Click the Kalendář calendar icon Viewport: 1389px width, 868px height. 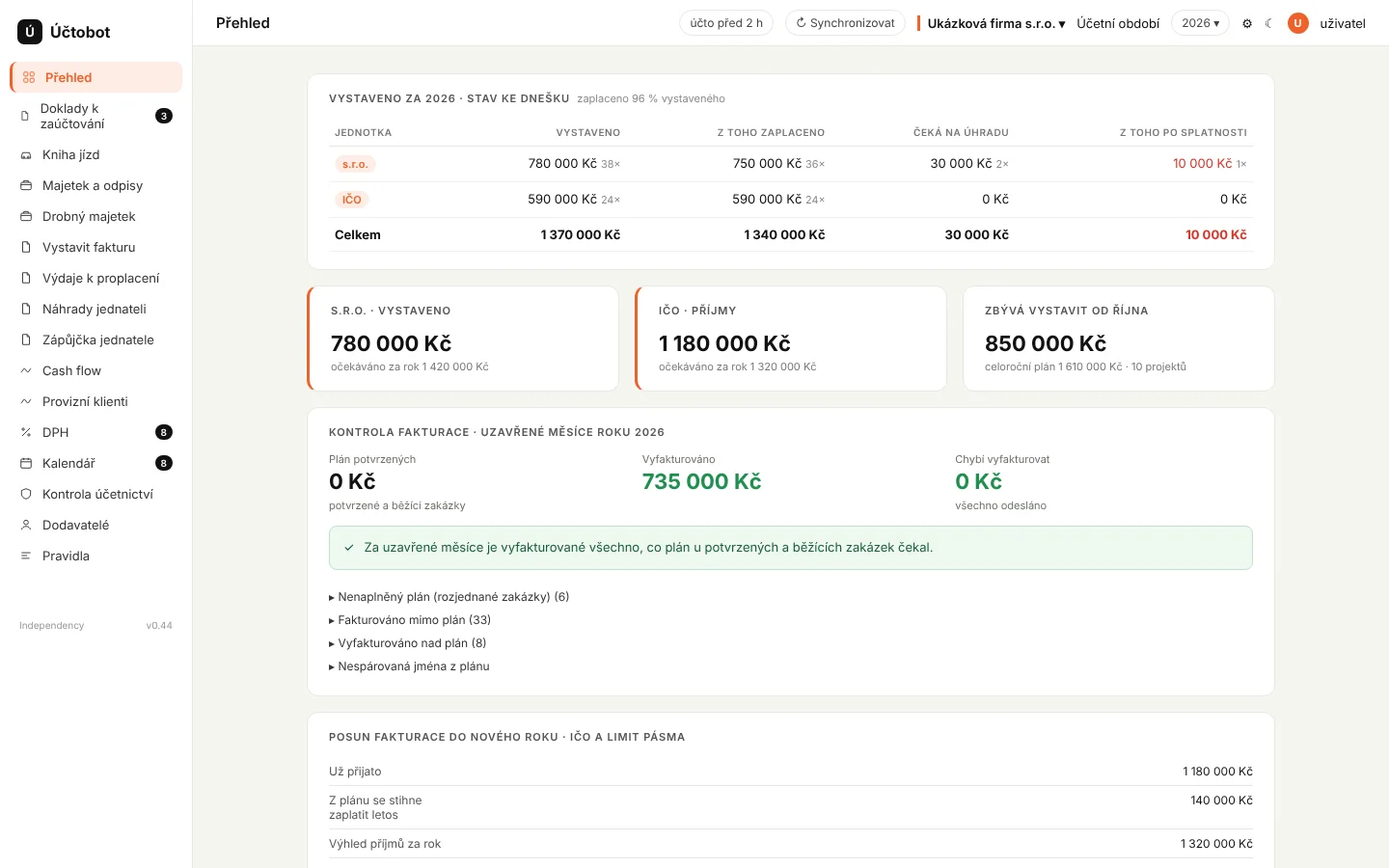point(26,463)
